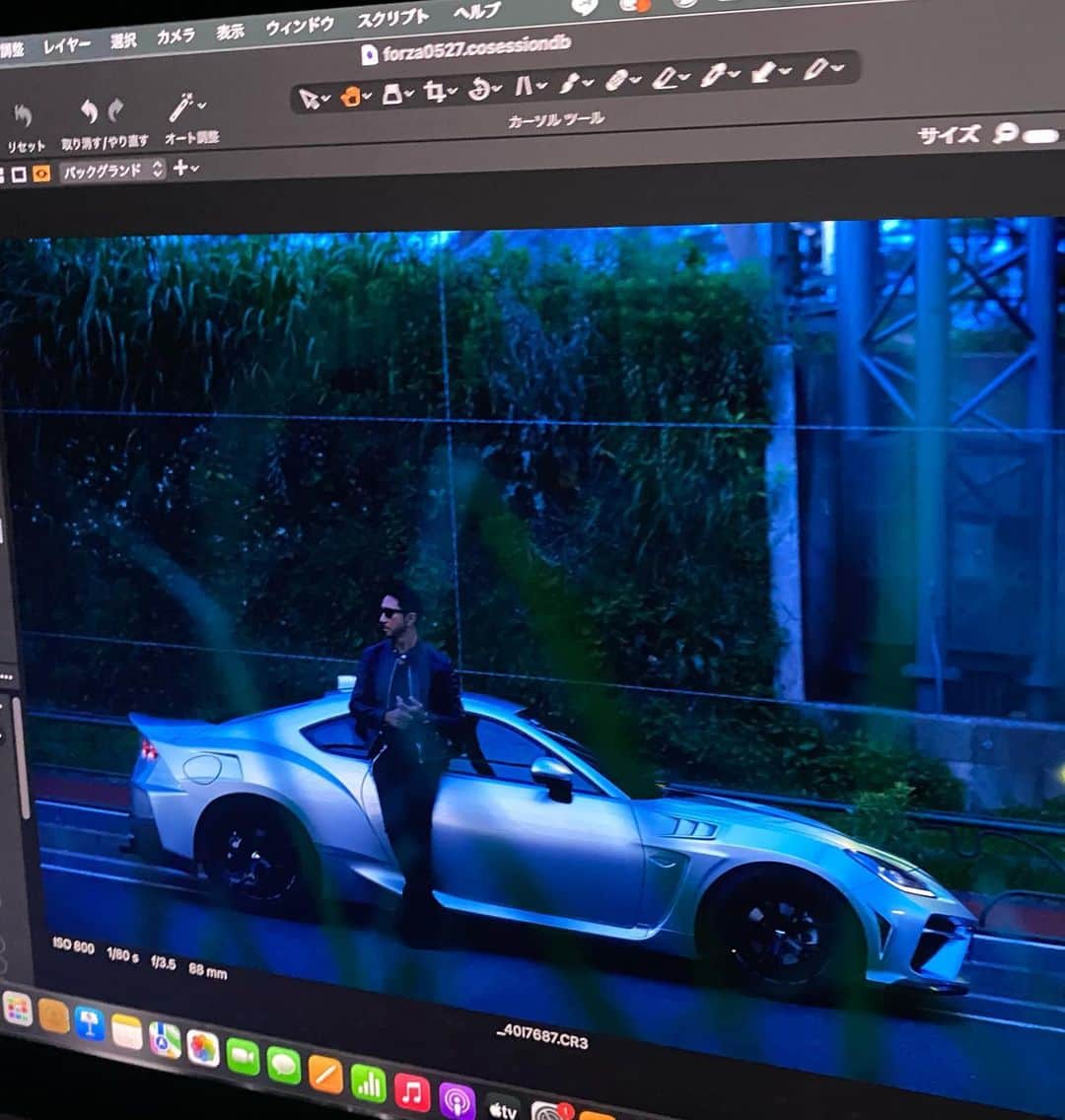Launch Numbers from the Dock
The image size is (1065, 1120).
[x=369, y=1084]
